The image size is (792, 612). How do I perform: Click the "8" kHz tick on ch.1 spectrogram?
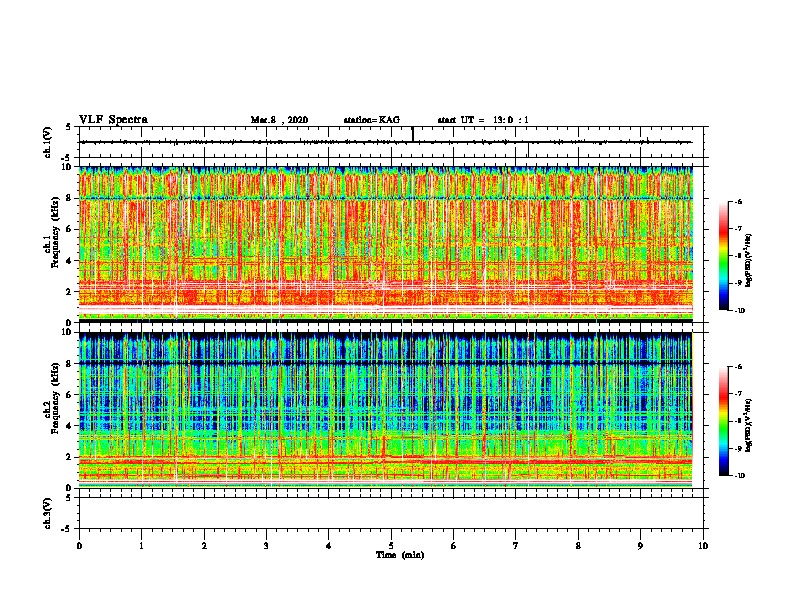69,198
